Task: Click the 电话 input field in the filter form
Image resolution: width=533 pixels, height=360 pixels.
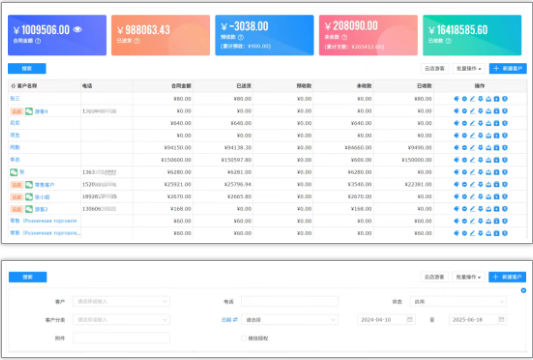Action: click(x=290, y=301)
